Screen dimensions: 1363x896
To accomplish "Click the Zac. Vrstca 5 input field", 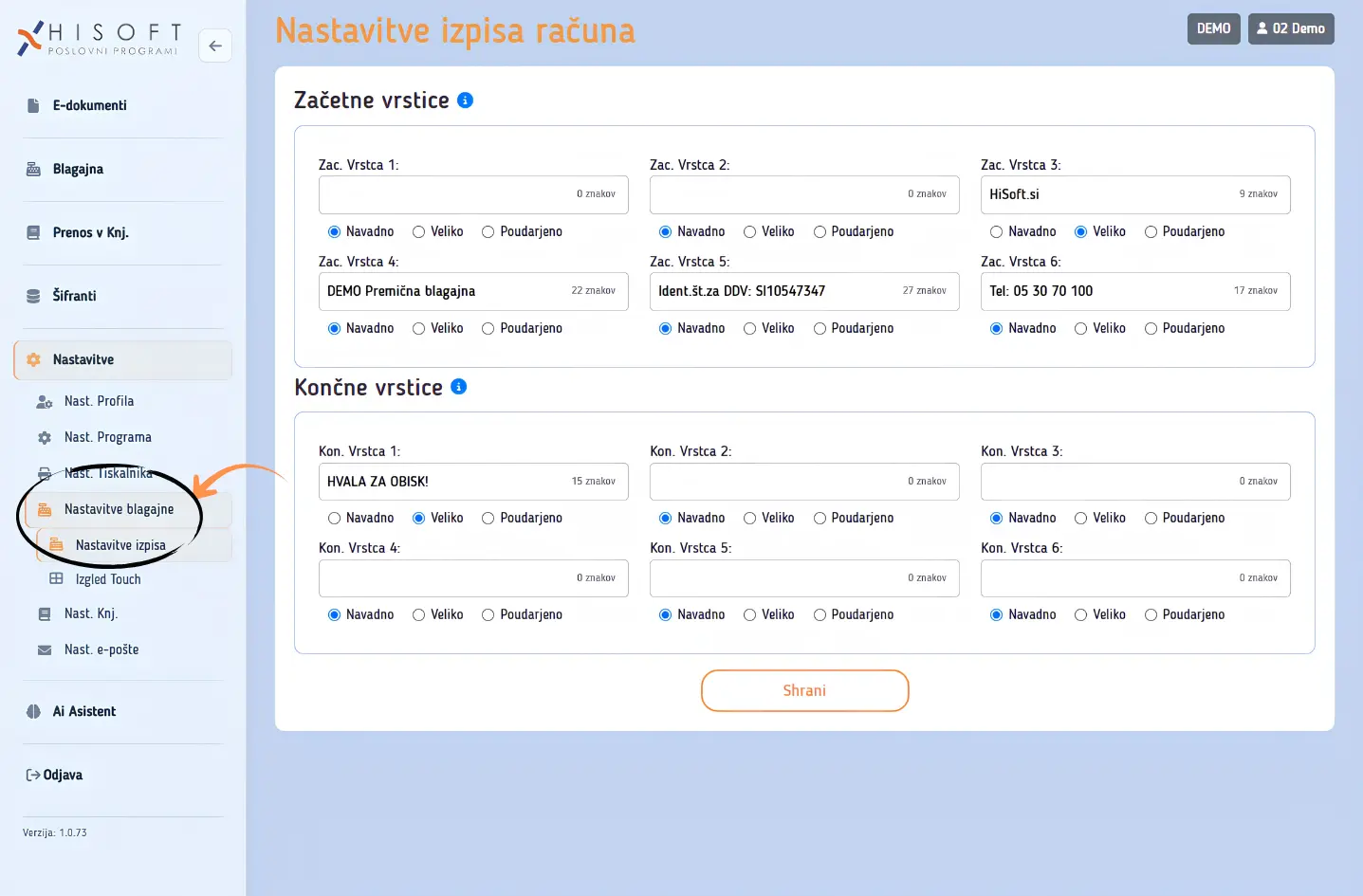I will (804, 291).
